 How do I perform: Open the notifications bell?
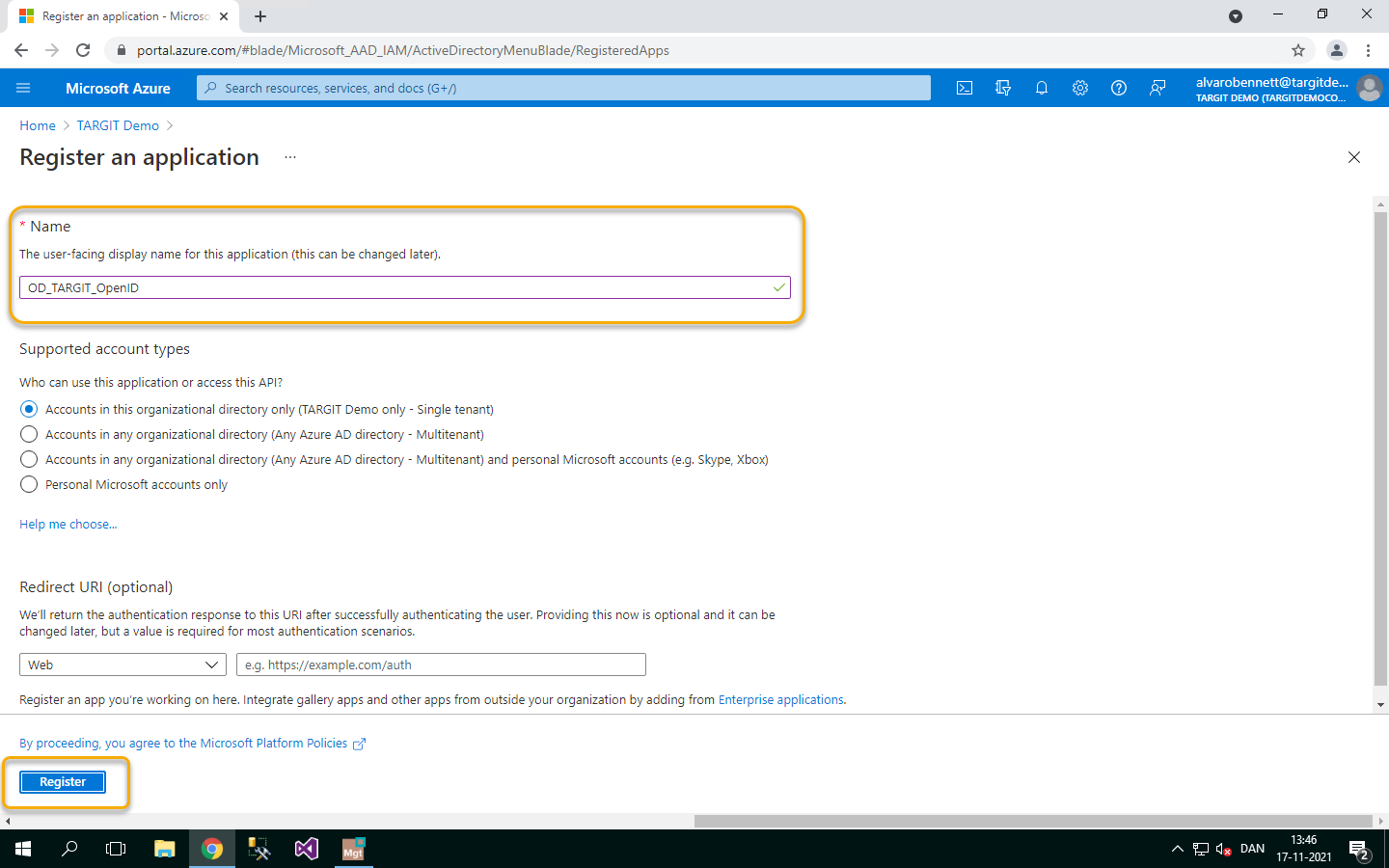[x=1042, y=88]
